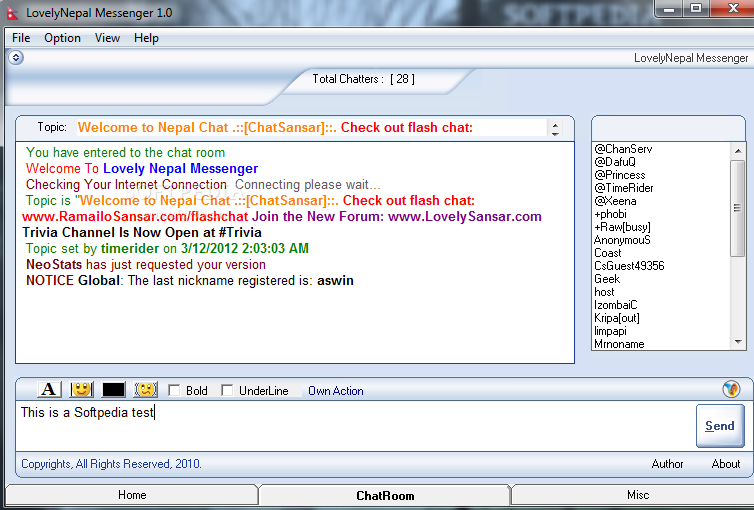Image resolution: width=754 pixels, height=510 pixels.
Task: Enable the Bold checkbox
Action: click(x=174, y=390)
